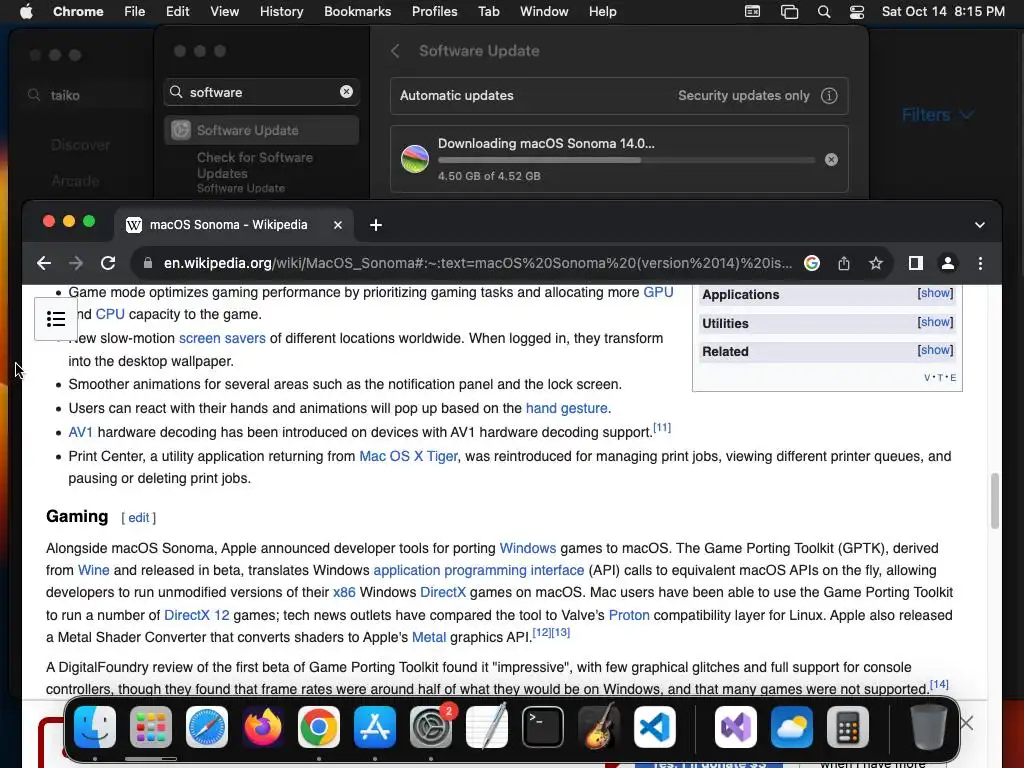Follow the 'application programming interface' link
Viewport: 1024px width, 768px height.
479,570
